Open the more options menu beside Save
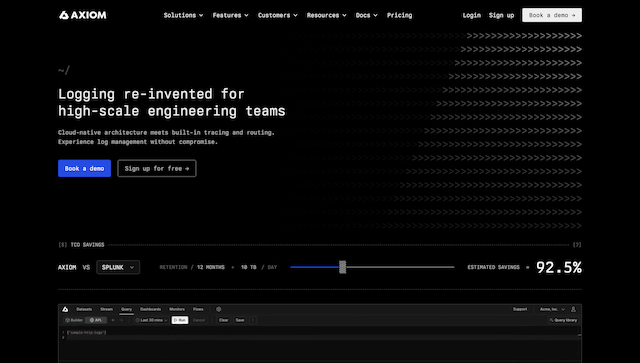 tap(253, 320)
